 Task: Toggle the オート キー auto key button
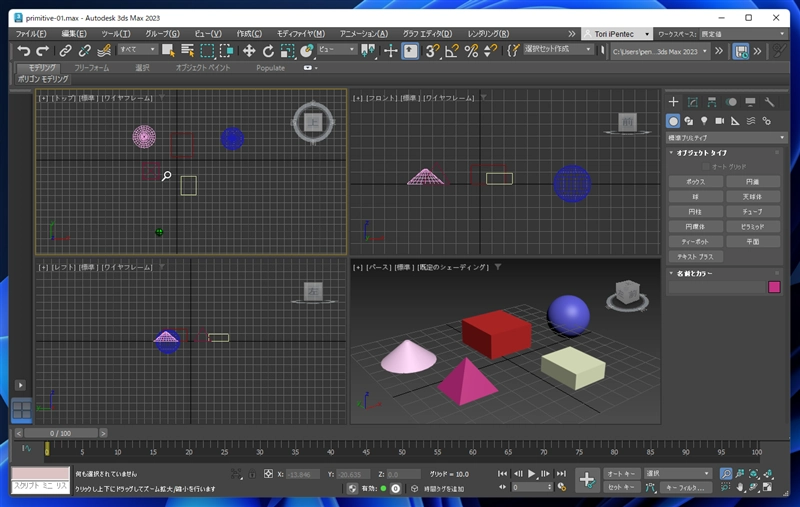pyautogui.click(x=621, y=474)
